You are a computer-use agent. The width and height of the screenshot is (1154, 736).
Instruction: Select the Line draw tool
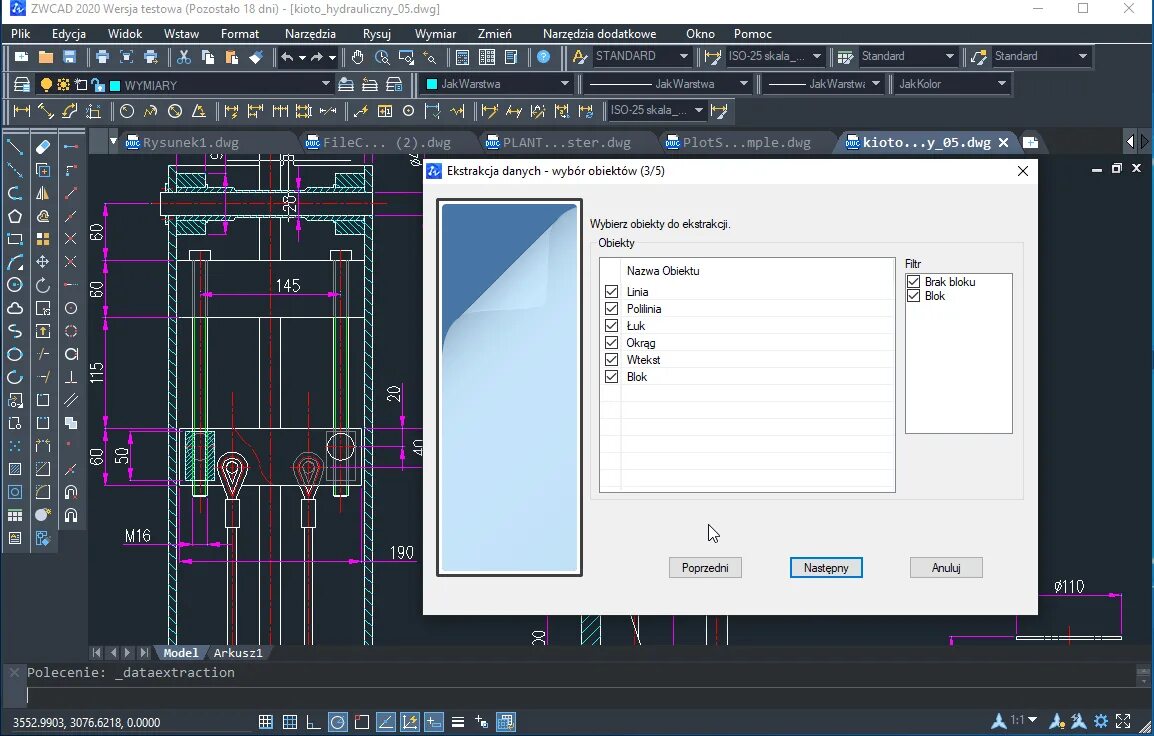[x=15, y=147]
